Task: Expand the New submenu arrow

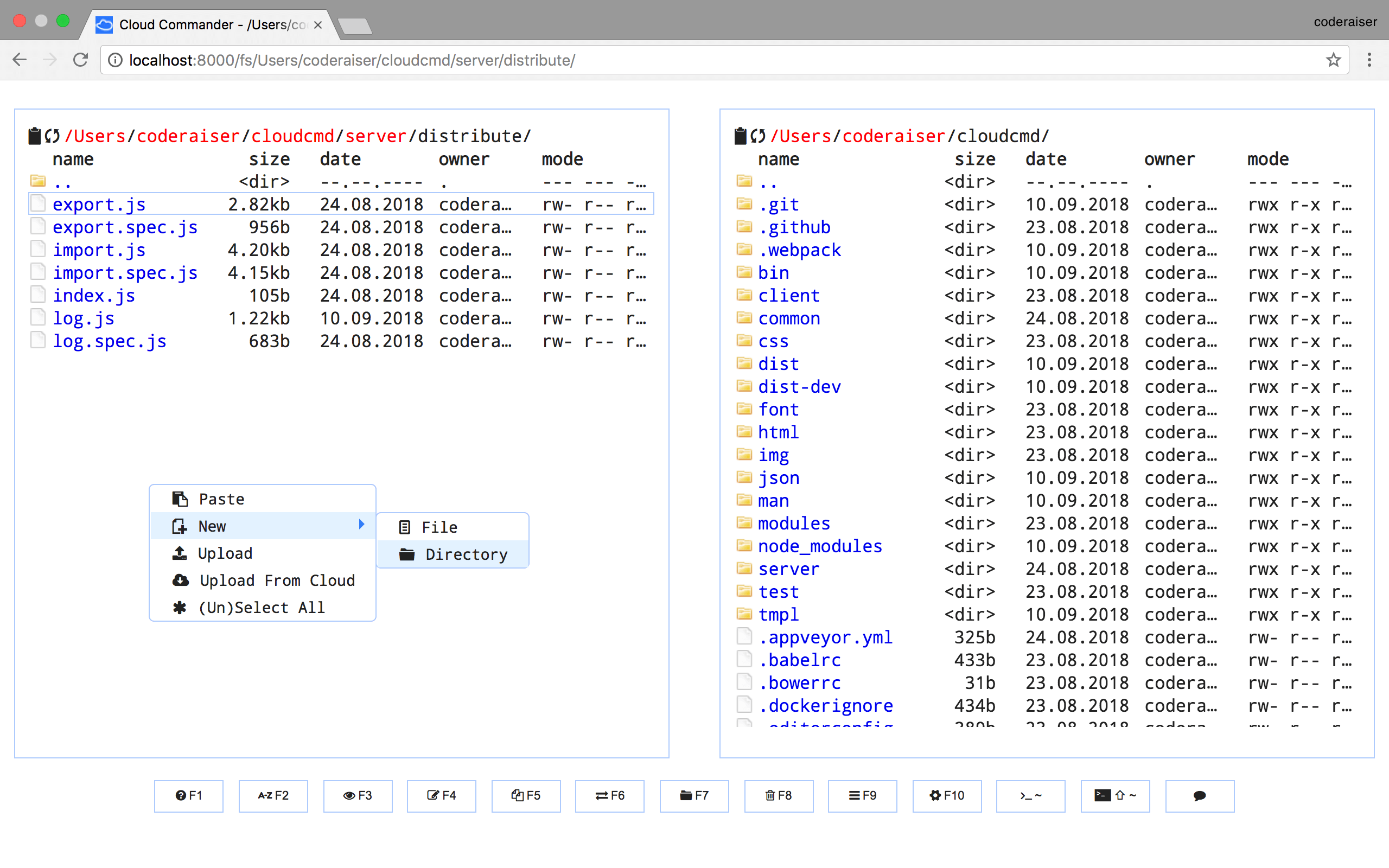Action: coord(361,525)
